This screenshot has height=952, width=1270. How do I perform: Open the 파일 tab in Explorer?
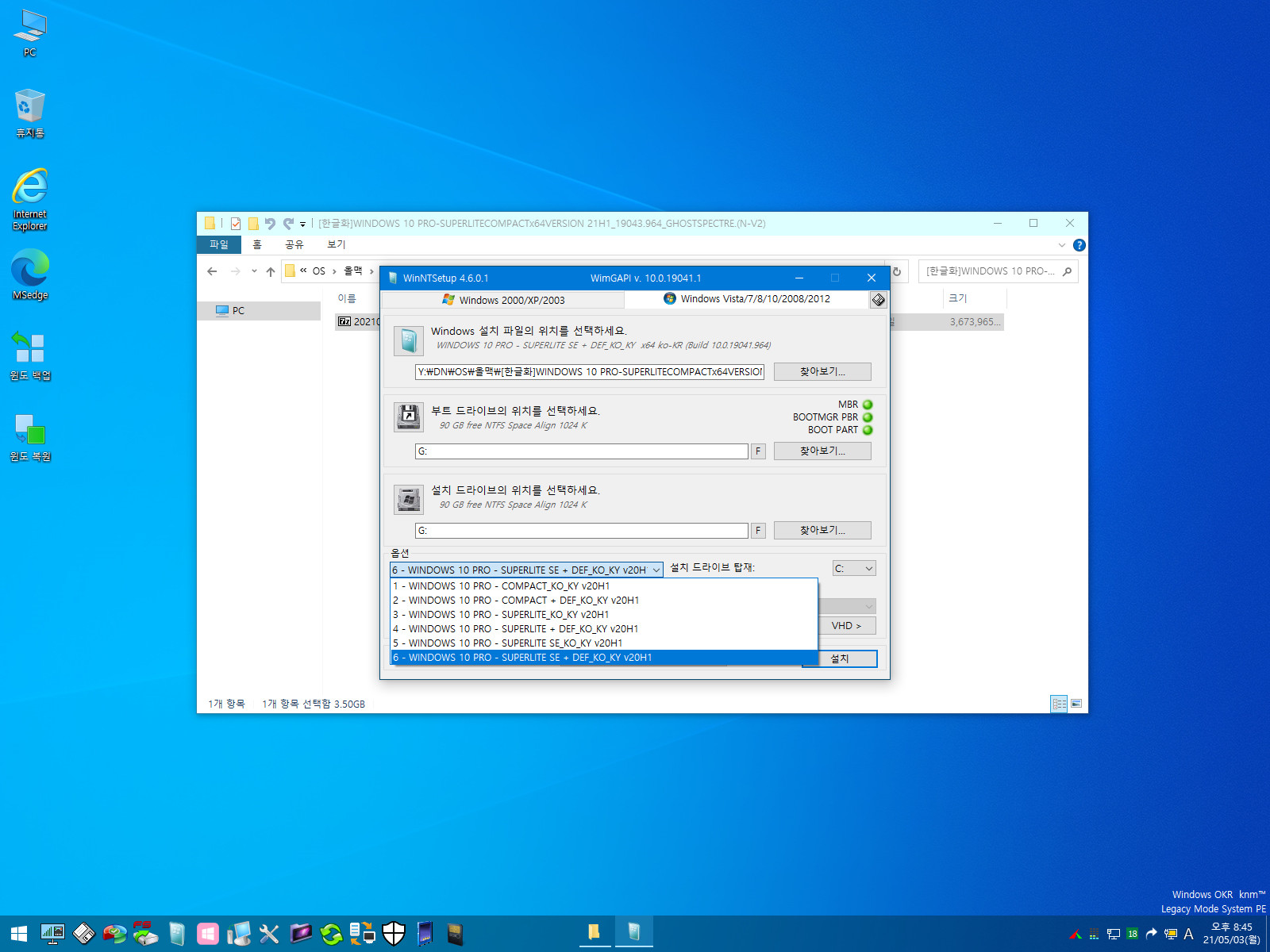coord(219,245)
